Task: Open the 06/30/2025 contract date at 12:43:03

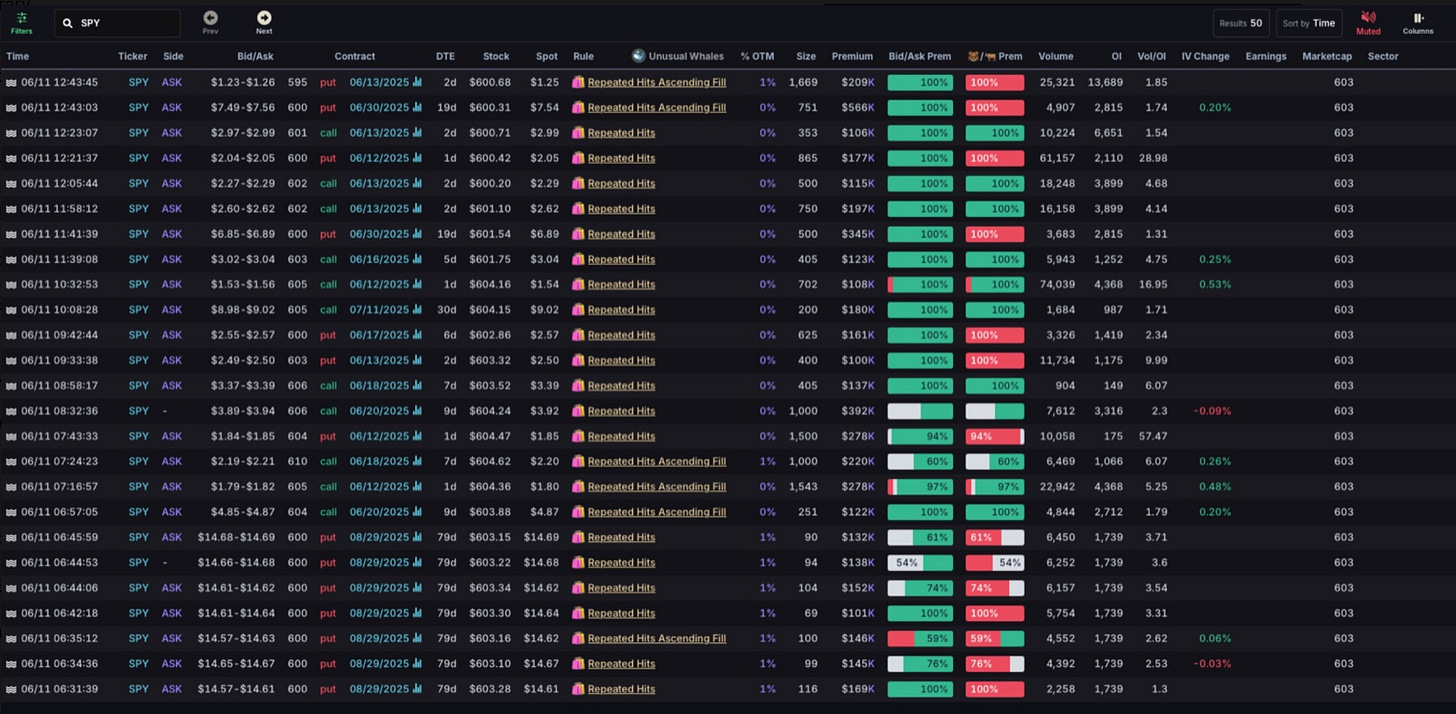Action: point(379,107)
